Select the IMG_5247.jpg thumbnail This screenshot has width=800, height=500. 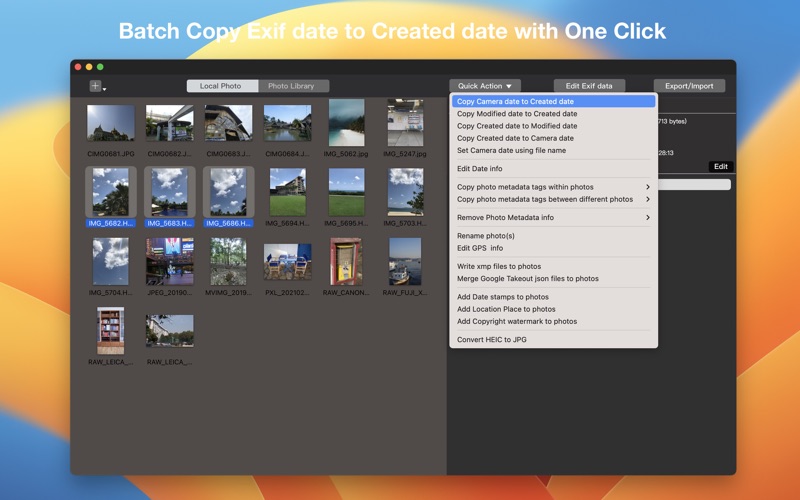[405, 123]
